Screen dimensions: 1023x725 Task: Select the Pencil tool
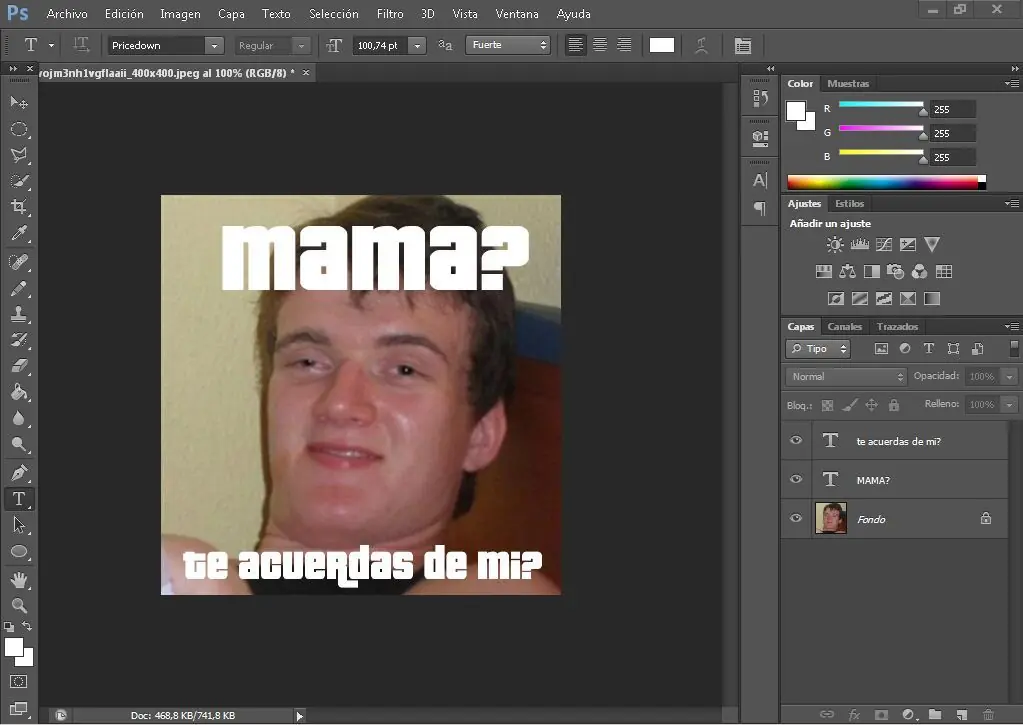(19, 288)
